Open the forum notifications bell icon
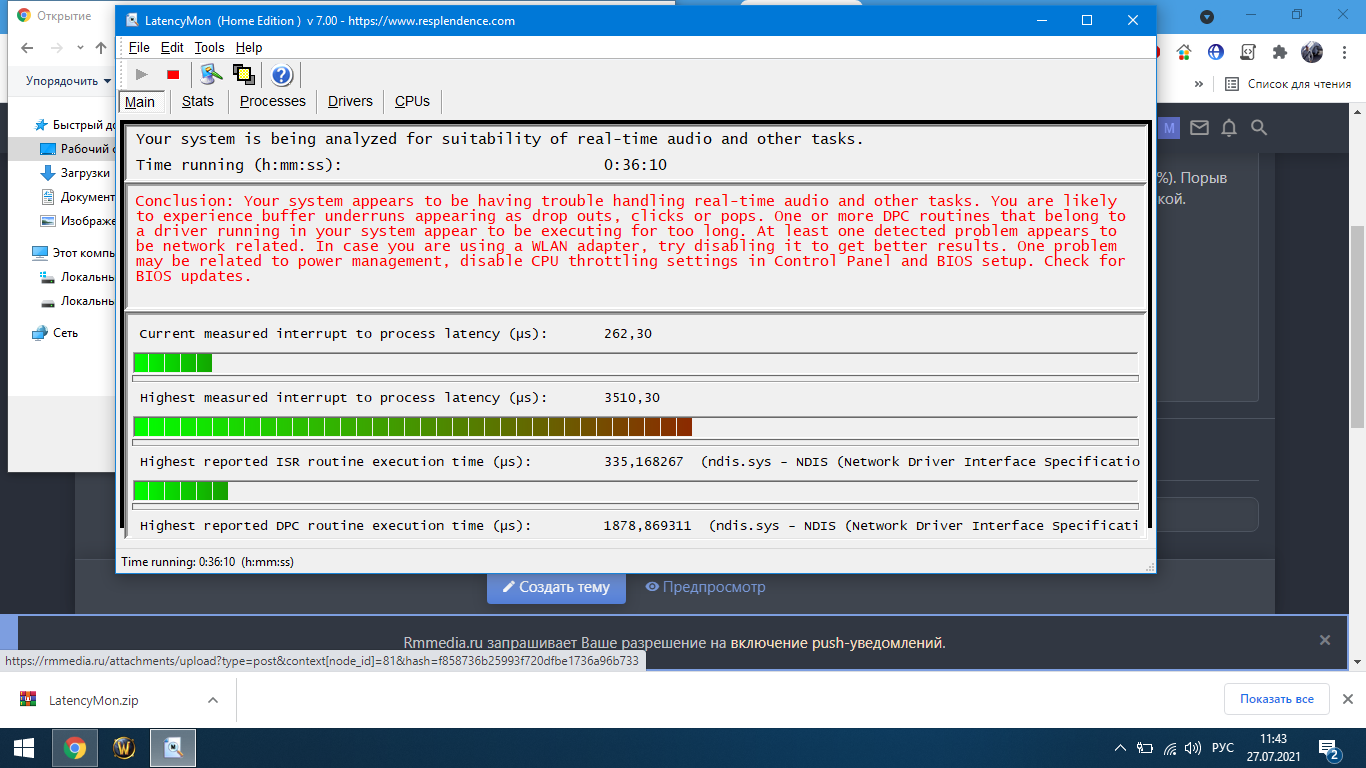Viewport: 1366px width, 768px height. (x=1229, y=128)
